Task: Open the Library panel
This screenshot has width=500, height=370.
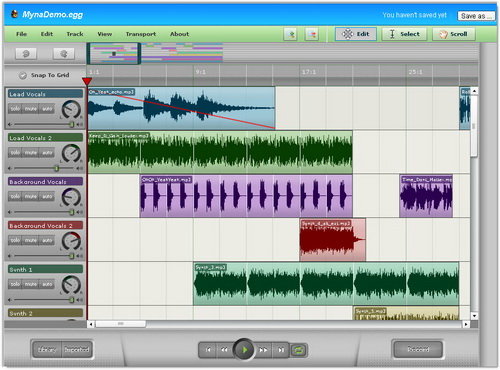Action: coord(47,350)
